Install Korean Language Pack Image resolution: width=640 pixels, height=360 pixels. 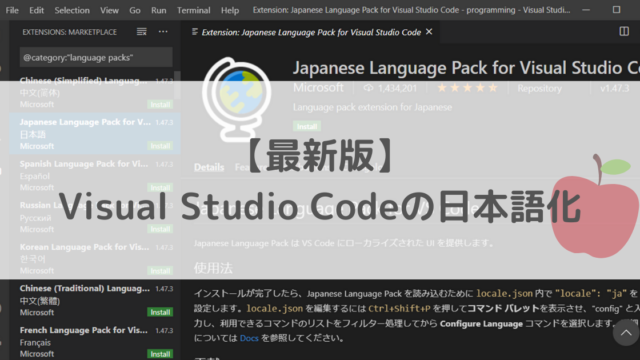[160, 271]
